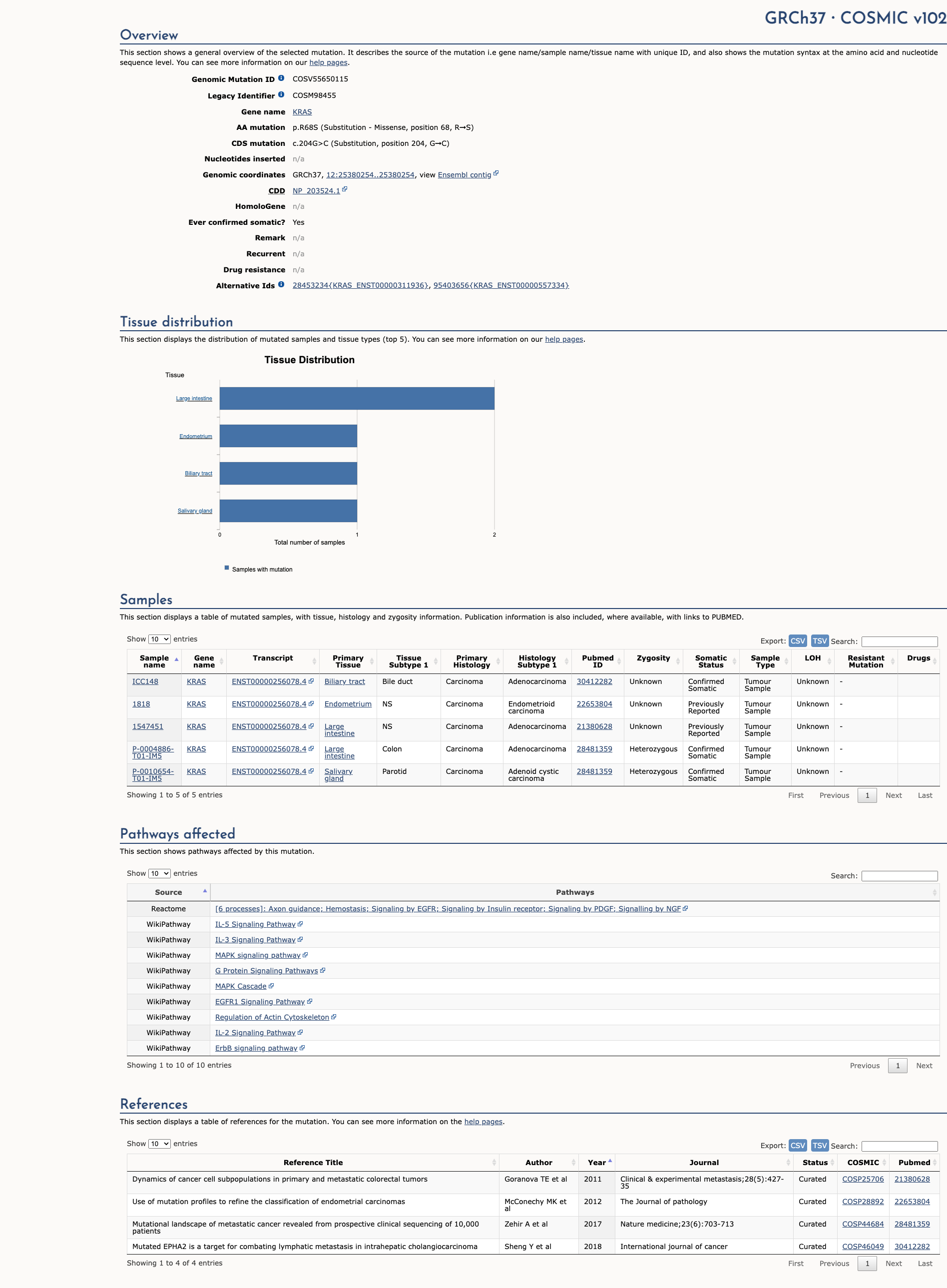Click page 1 button in Pathways pagination
Viewport: 947px width, 1288px height.
898,1066
